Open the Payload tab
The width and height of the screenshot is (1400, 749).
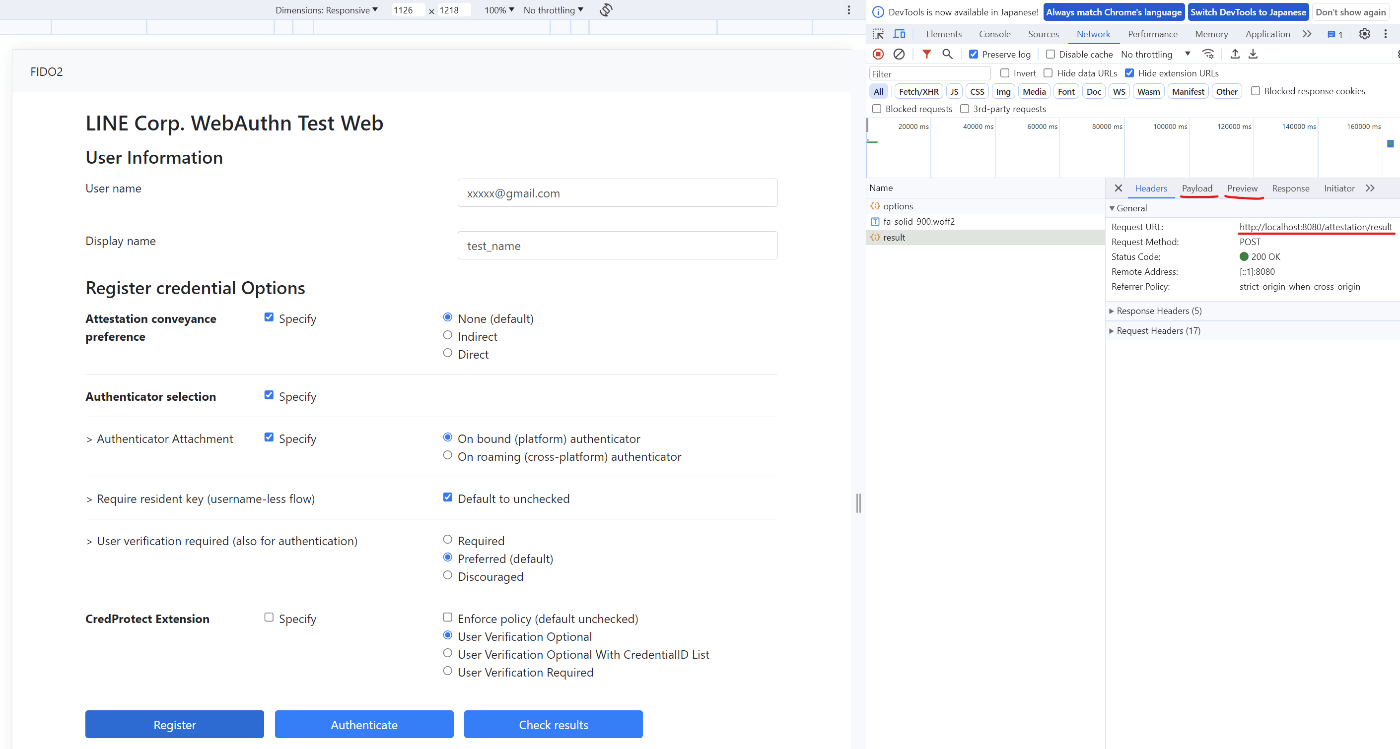tap(1197, 188)
